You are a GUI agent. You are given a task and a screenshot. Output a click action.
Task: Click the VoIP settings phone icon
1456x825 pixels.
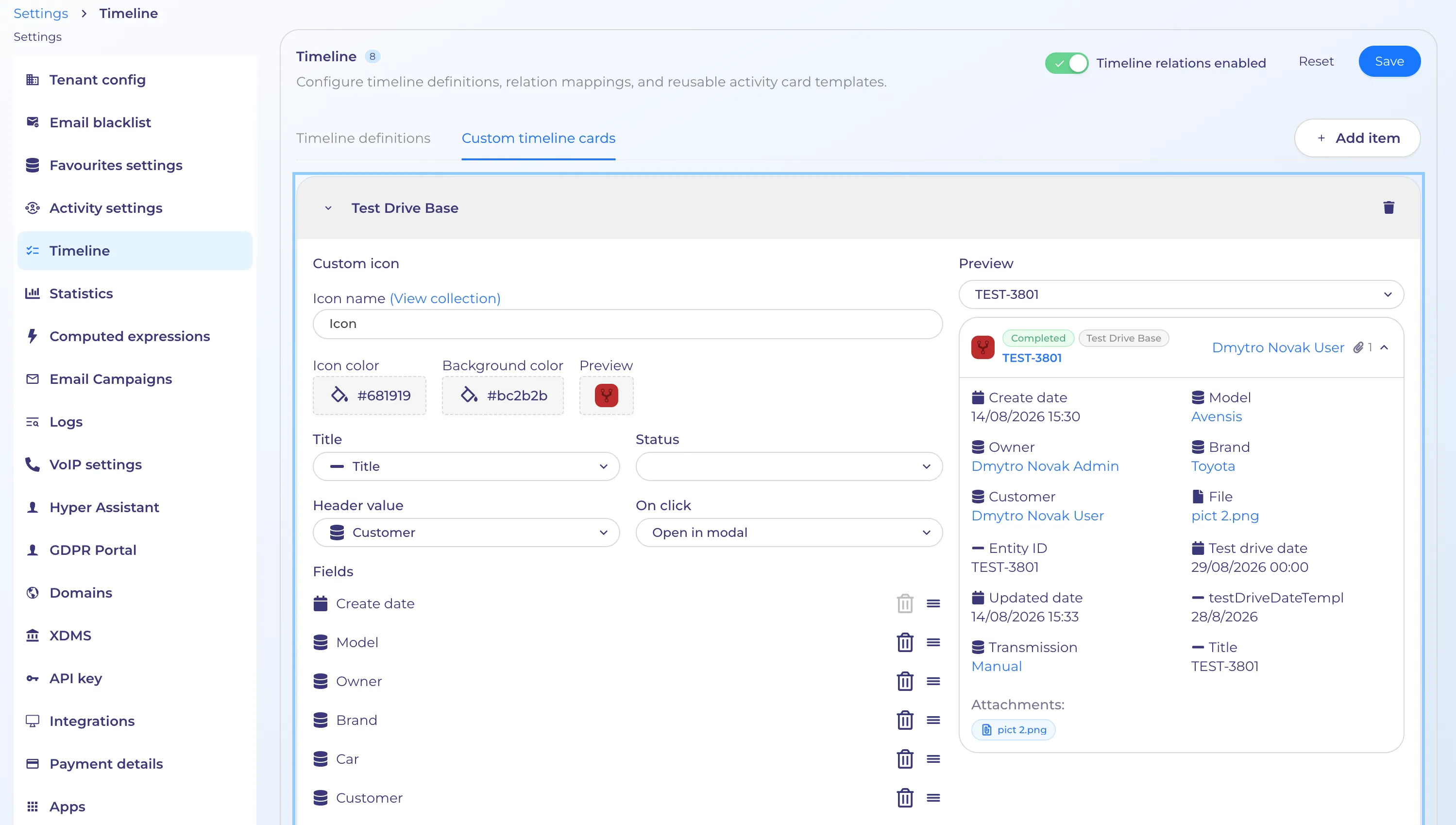point(32,464)
